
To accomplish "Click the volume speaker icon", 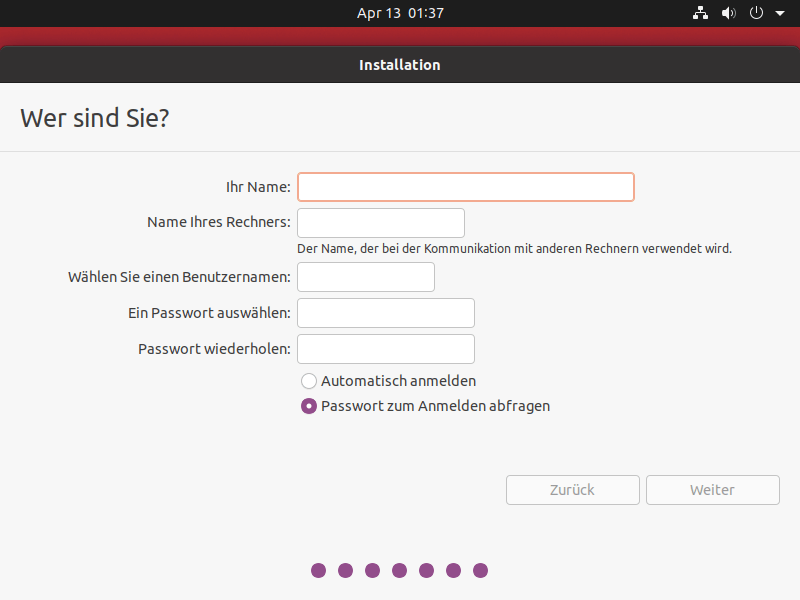I will tap(728, 13).
